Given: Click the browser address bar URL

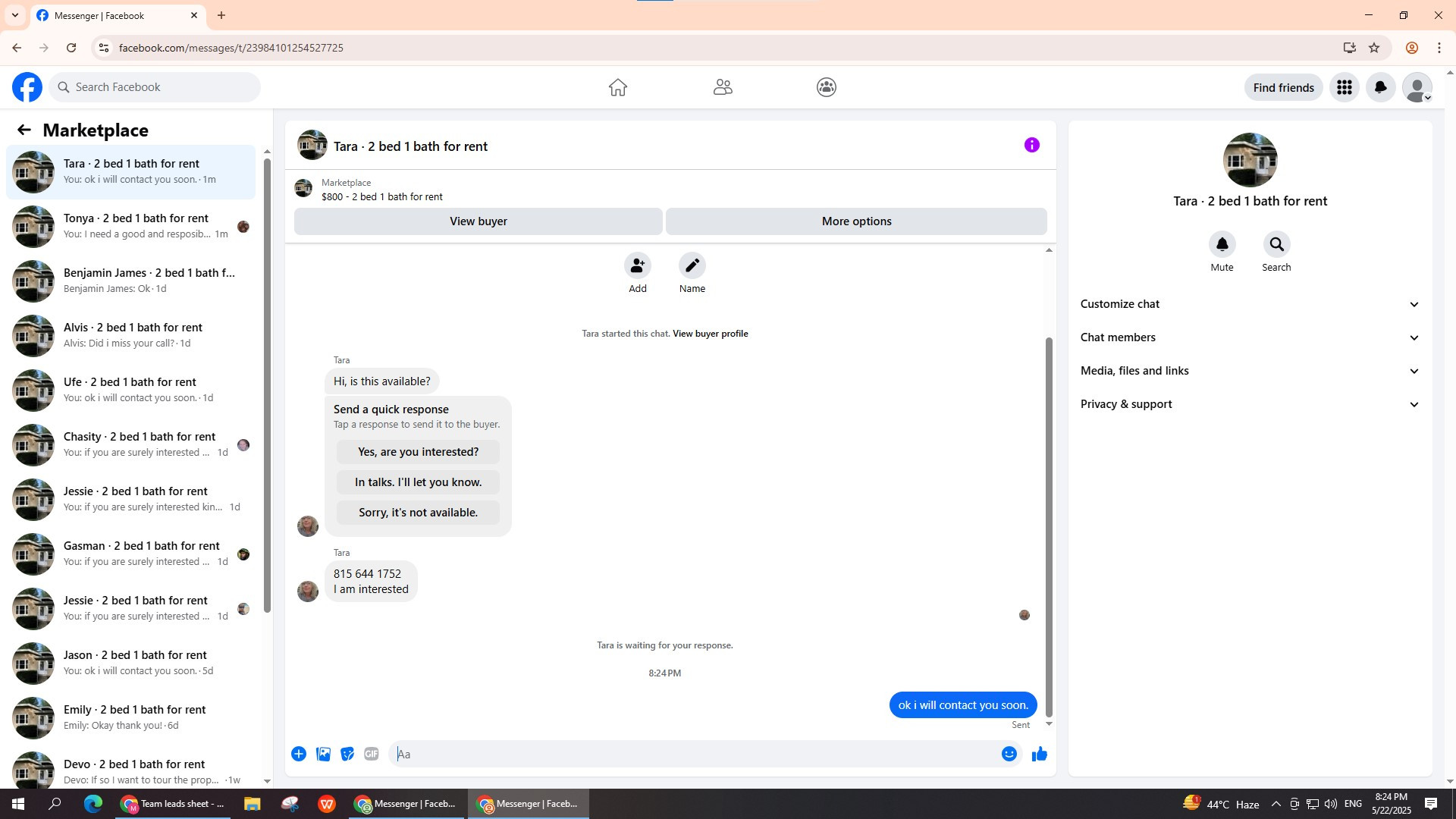Looking at the screenshot, I should pos(231,48).
